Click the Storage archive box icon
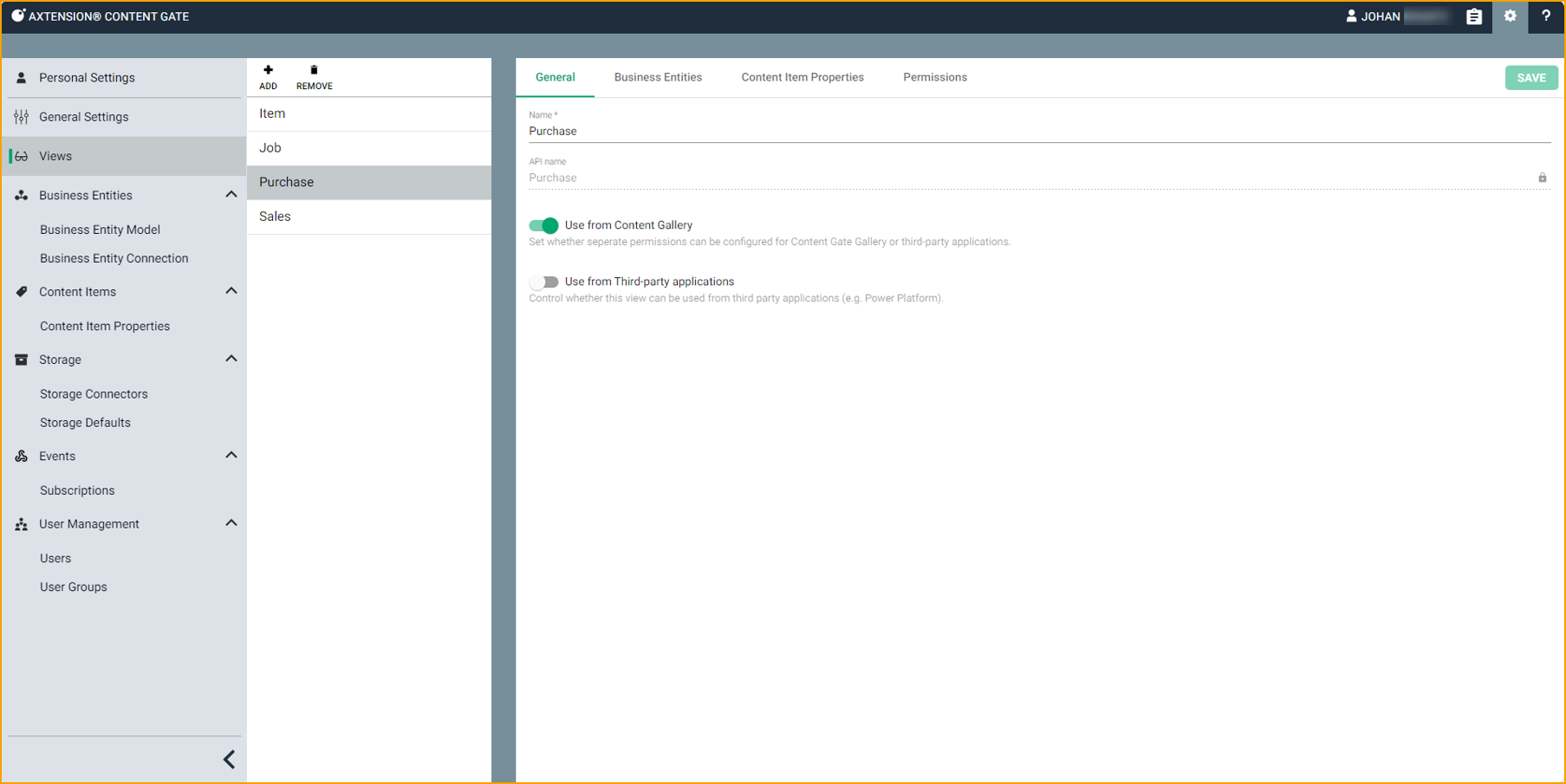1566x784 pixels. click(x=22, y=360)
